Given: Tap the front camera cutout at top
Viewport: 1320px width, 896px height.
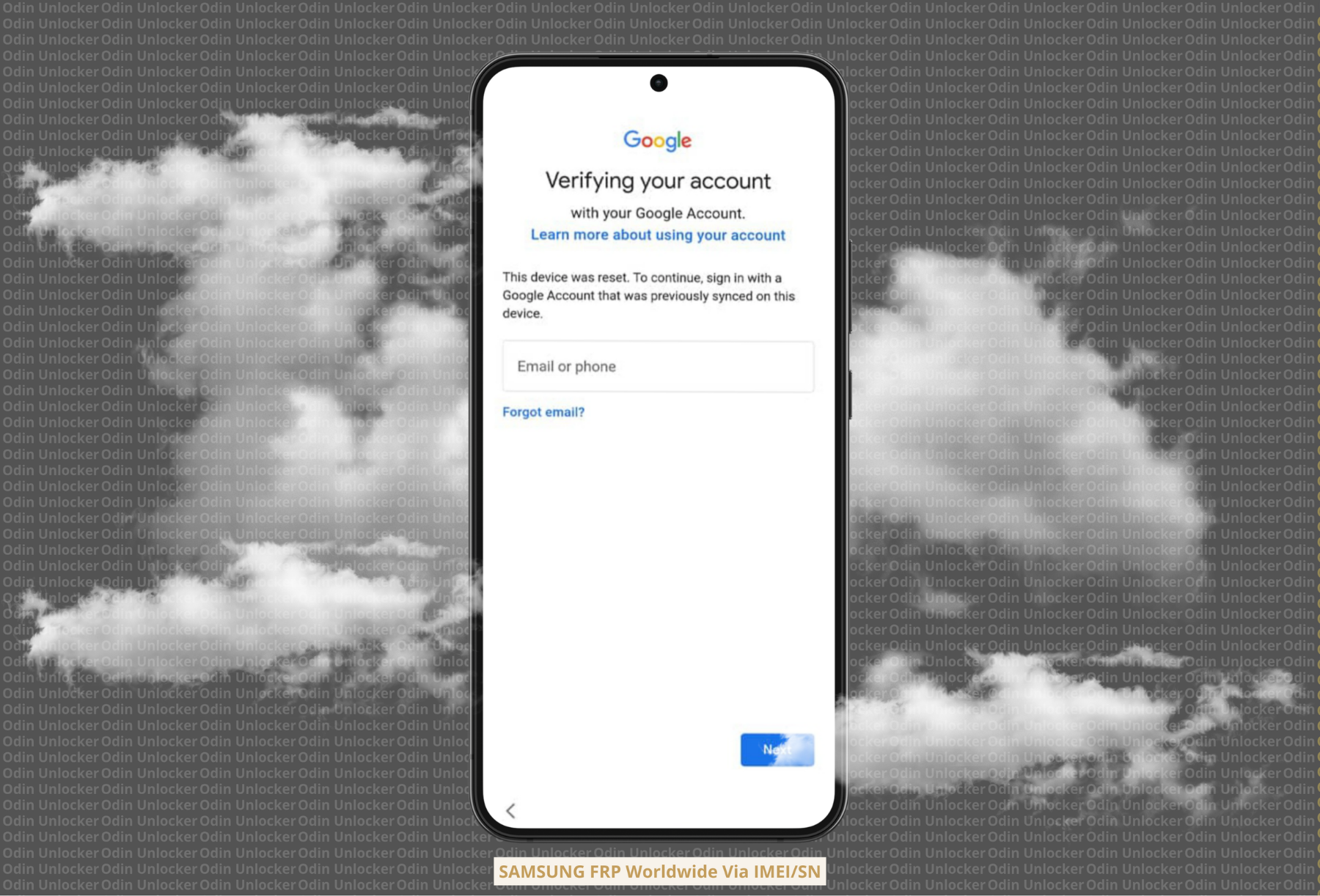Looking at the screenshot, I should [658, 83].
